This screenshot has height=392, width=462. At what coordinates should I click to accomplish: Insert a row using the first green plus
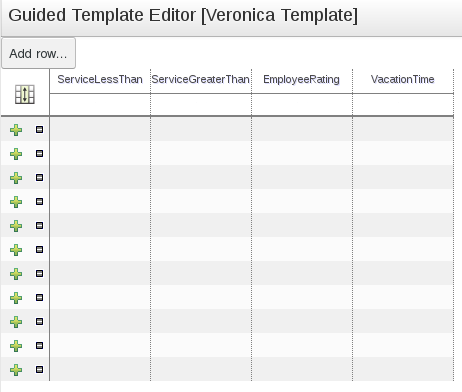point(16,130)
